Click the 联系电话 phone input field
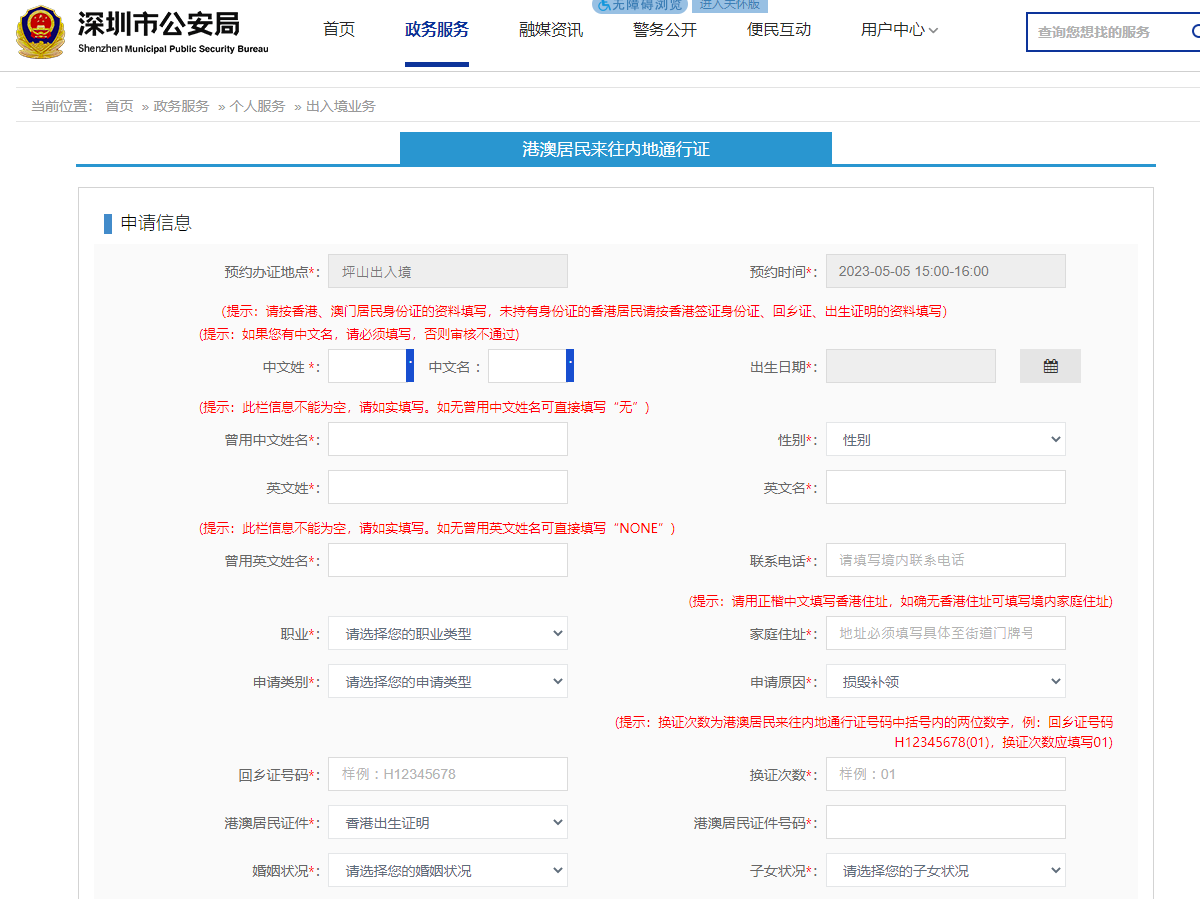1200x899 pixels. [x=945, y=560]
